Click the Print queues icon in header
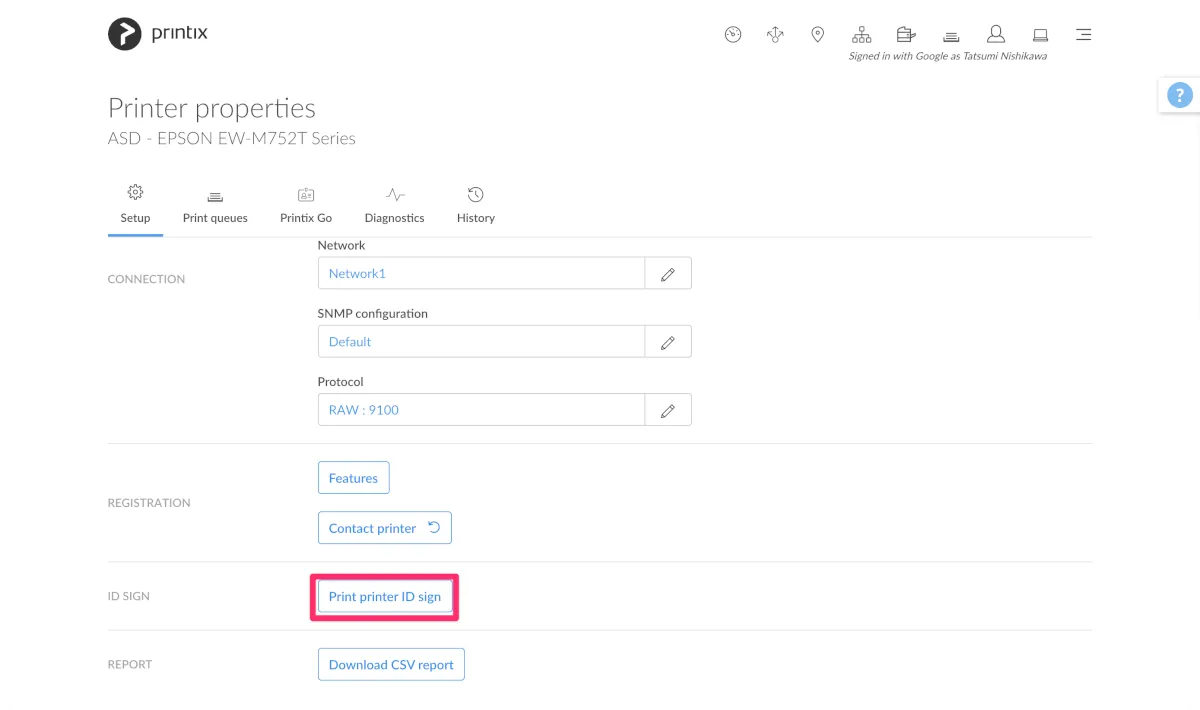Viewport: 1200px width, 710px height. pos(951,36)
